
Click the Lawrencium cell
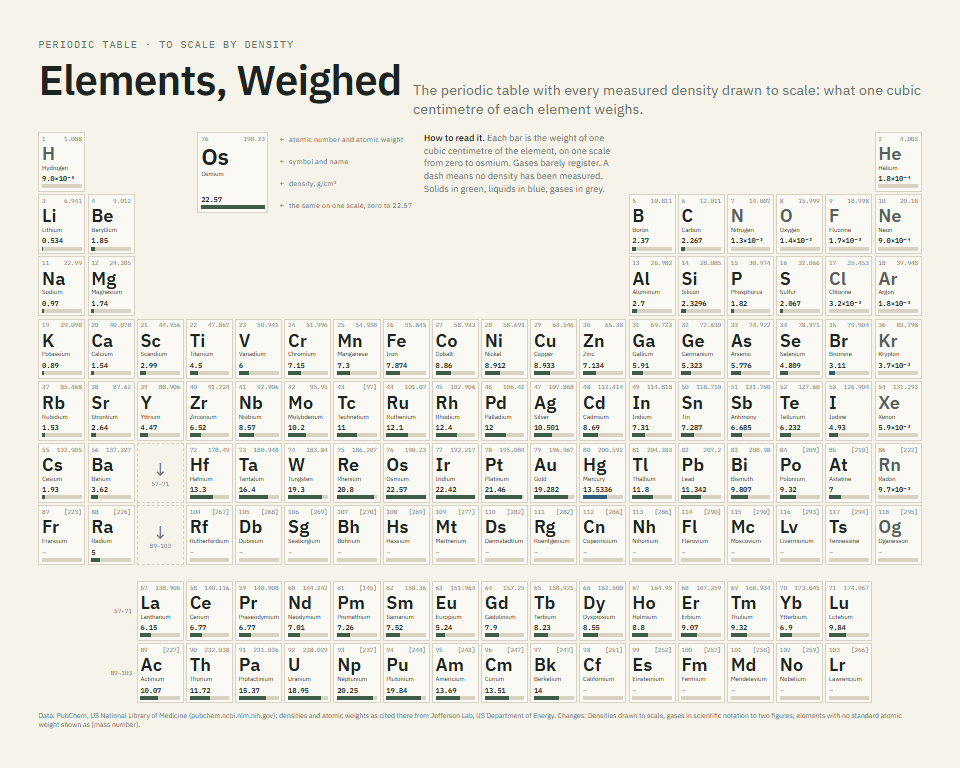[x=849, y=672]
